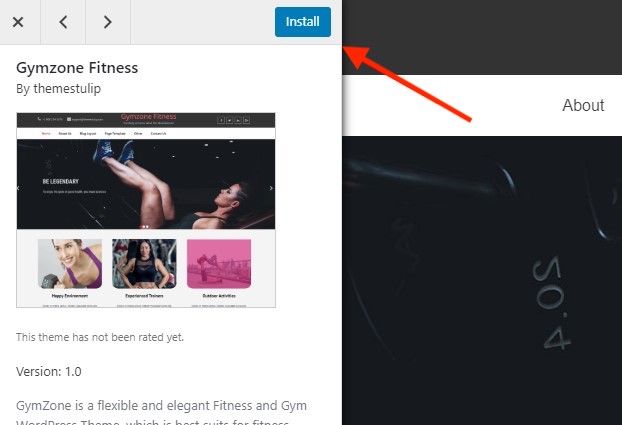Select Home in the screenshot's navigation

tap(46, 134)
